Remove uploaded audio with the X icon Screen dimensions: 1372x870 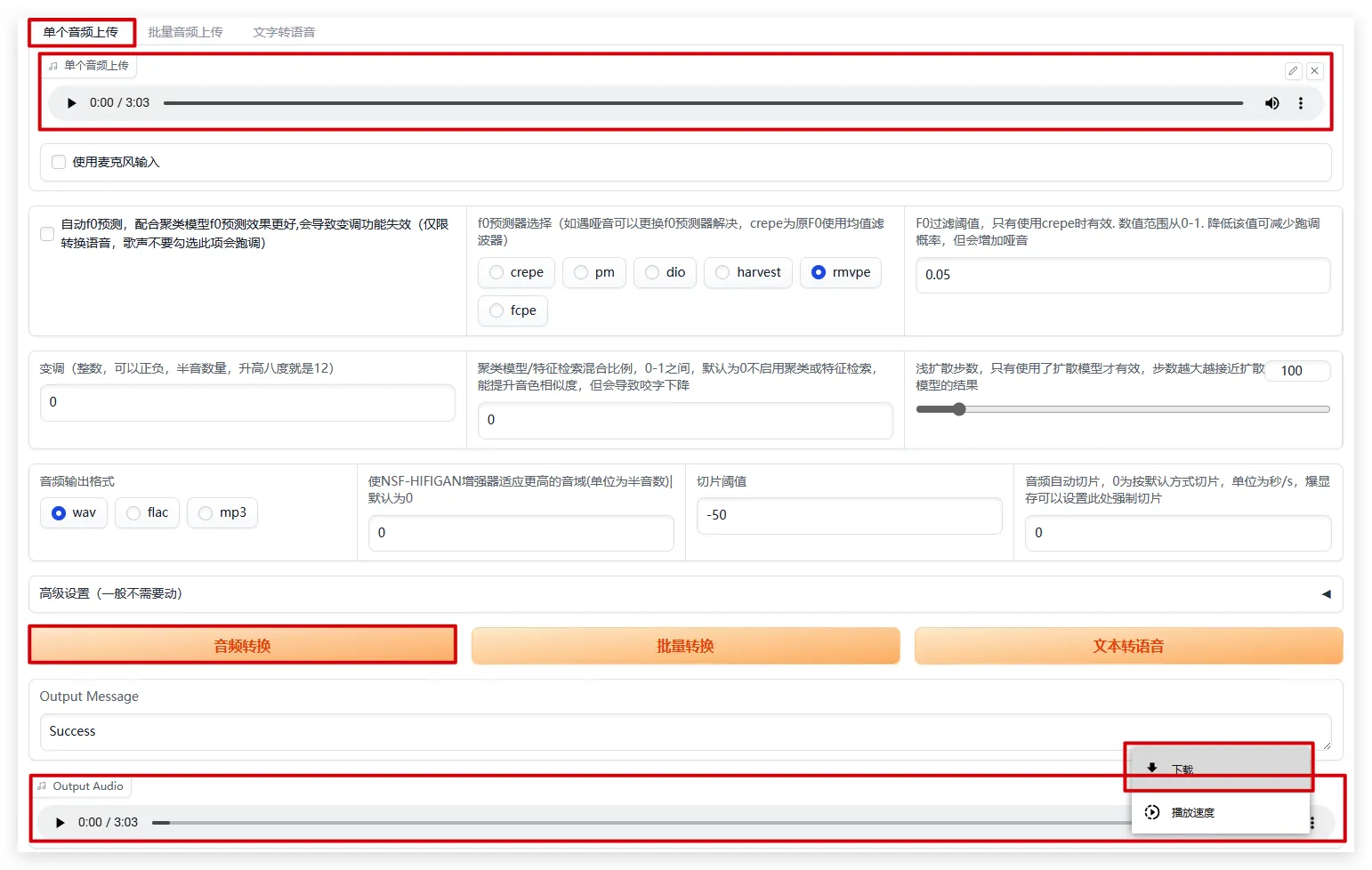(x=1314, y=71)
